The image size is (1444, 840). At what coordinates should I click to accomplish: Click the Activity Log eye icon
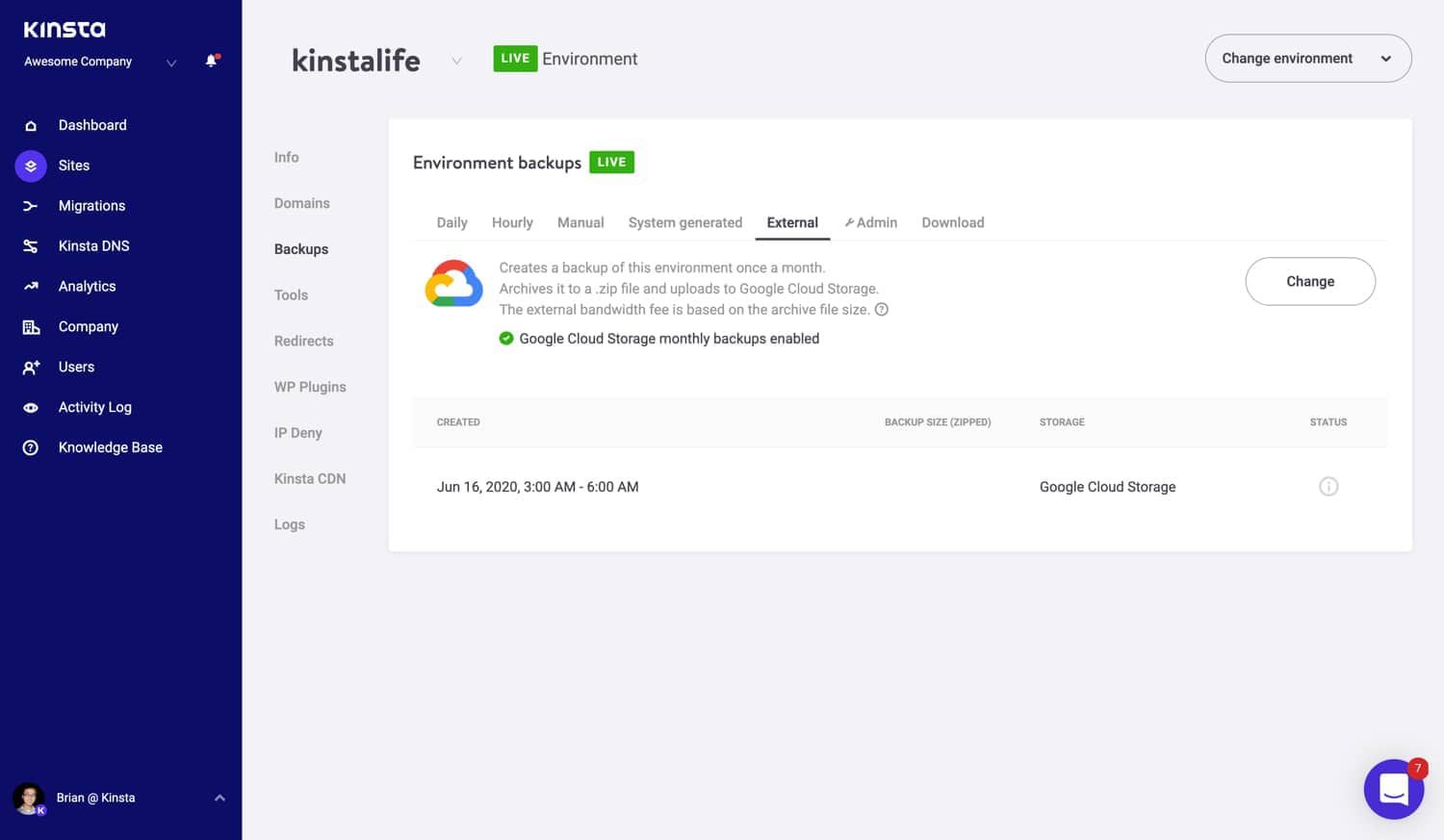pyautogui.click(x=31, y=408)
